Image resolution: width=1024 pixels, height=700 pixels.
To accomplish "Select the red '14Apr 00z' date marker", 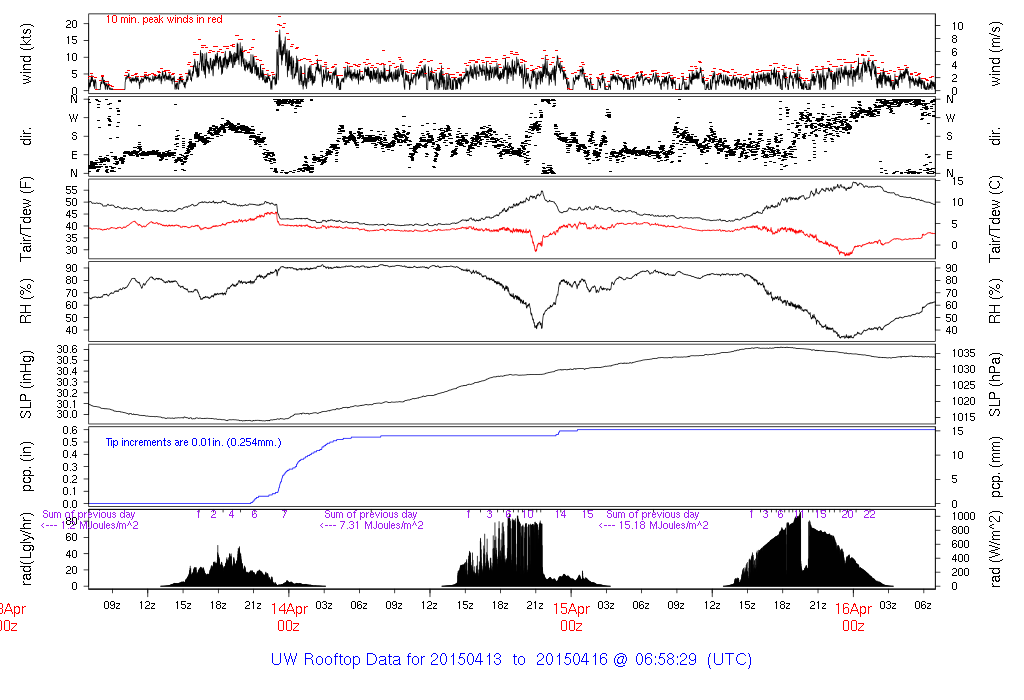I will click(289, 617).
